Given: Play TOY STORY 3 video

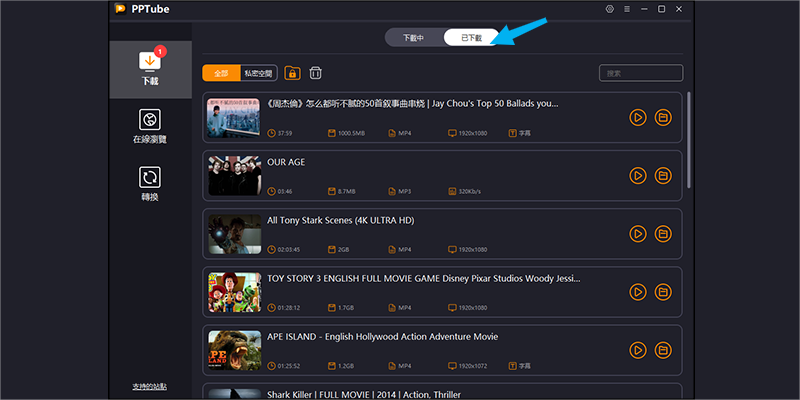Looking at the screenshot, I should coord(638,292).
